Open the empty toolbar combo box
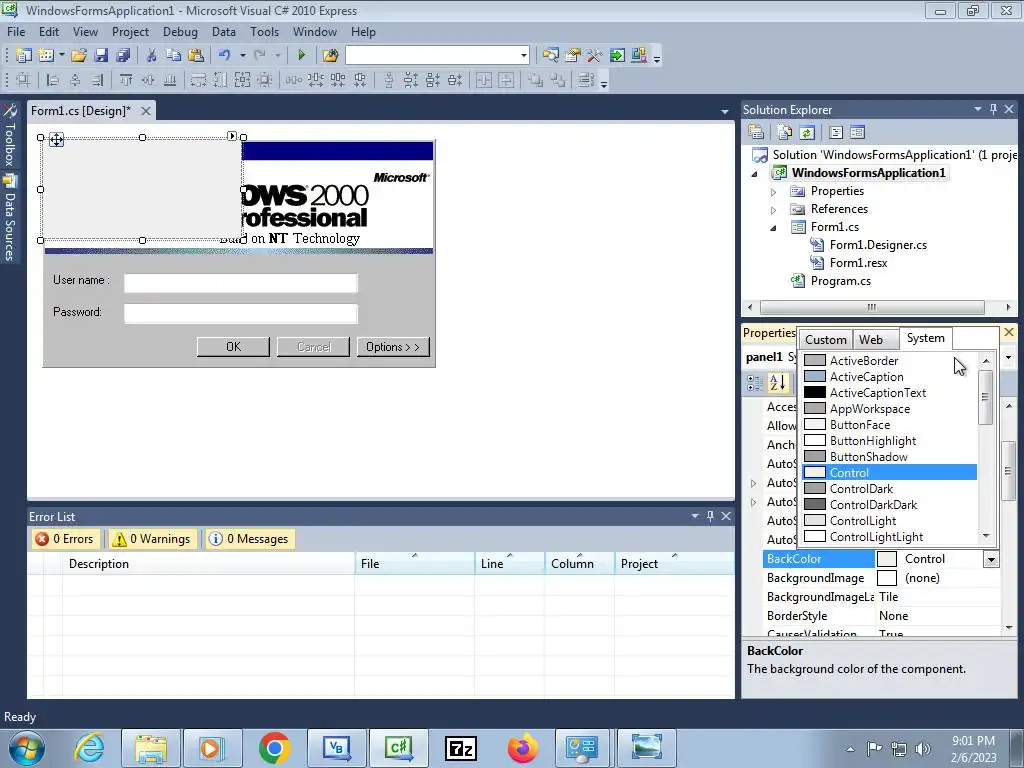Screen dimensions: 1024x768 (x=437, y=56)
